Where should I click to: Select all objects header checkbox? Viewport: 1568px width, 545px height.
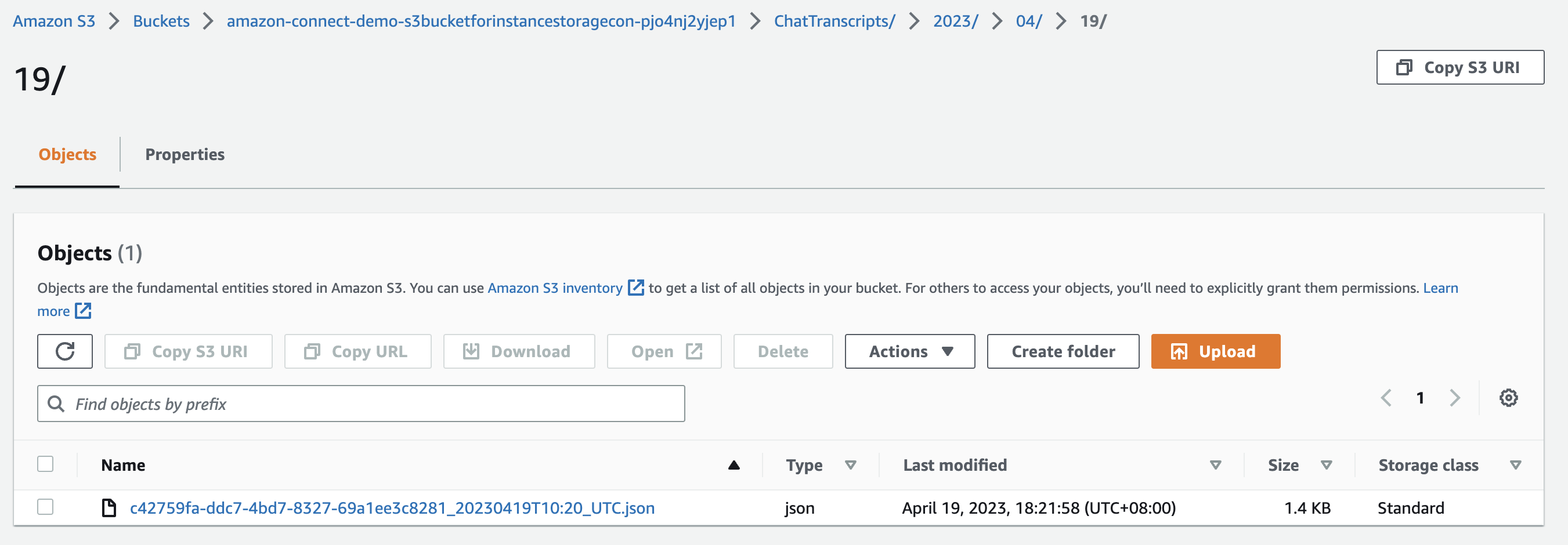pyautogui.click(x=45, y=464)
